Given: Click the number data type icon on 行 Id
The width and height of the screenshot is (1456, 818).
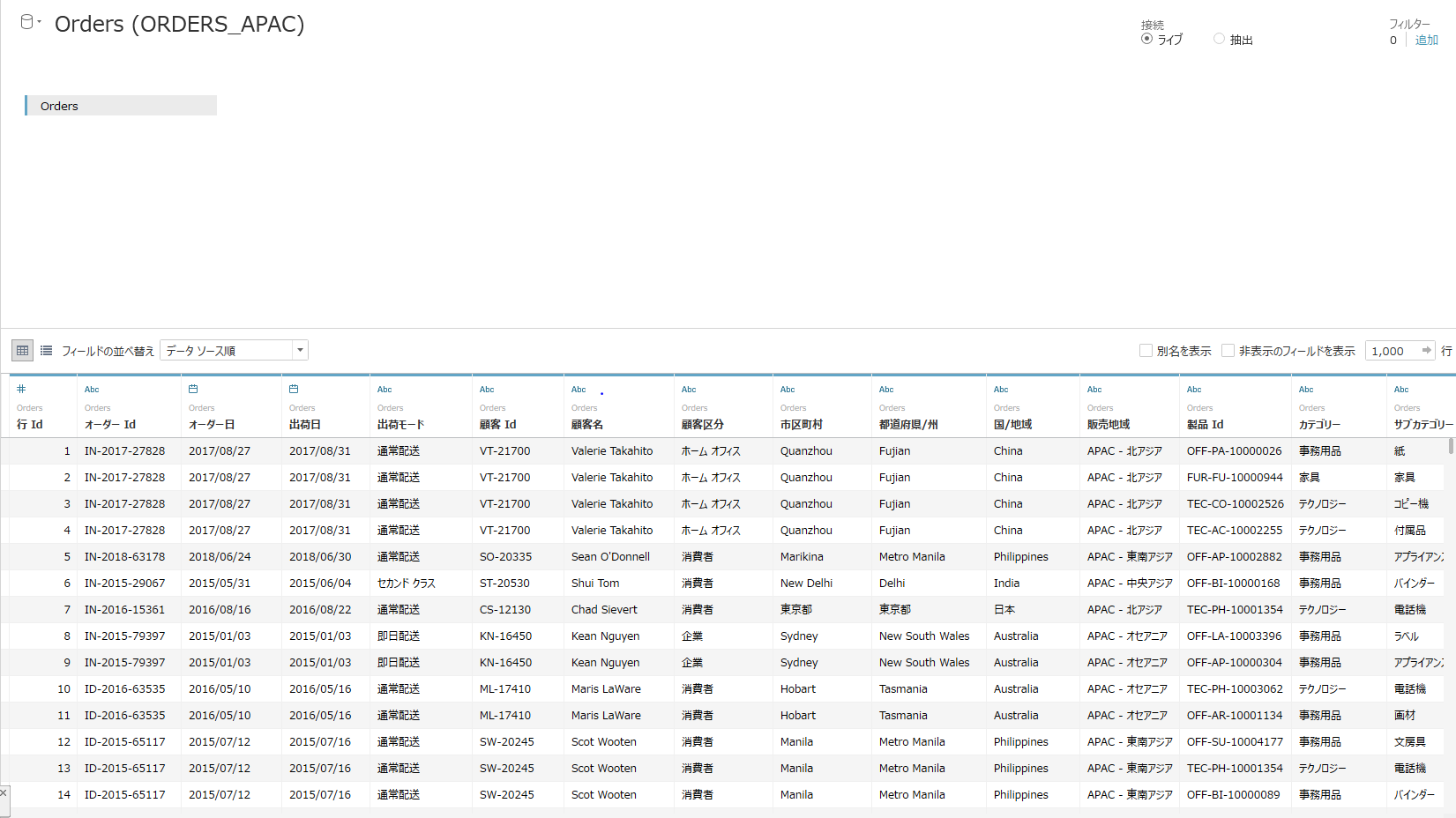Looking at the screenshot, I should coord(21,389).
